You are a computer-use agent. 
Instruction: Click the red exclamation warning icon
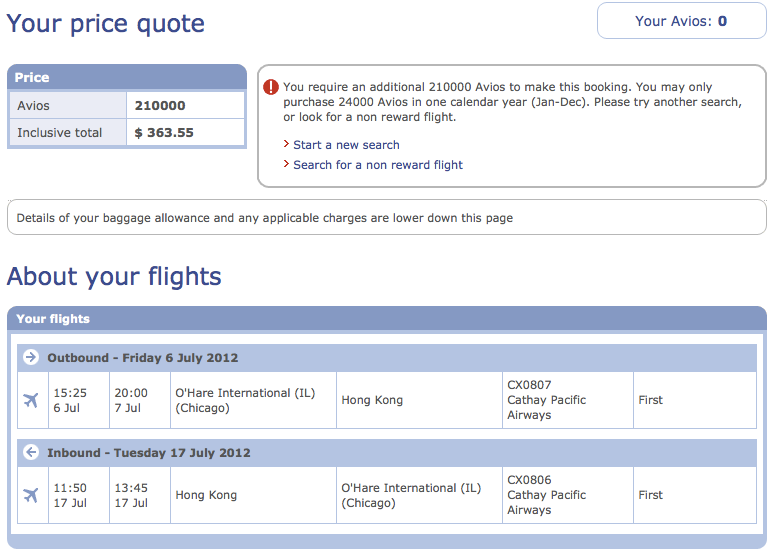pos(271,87)
